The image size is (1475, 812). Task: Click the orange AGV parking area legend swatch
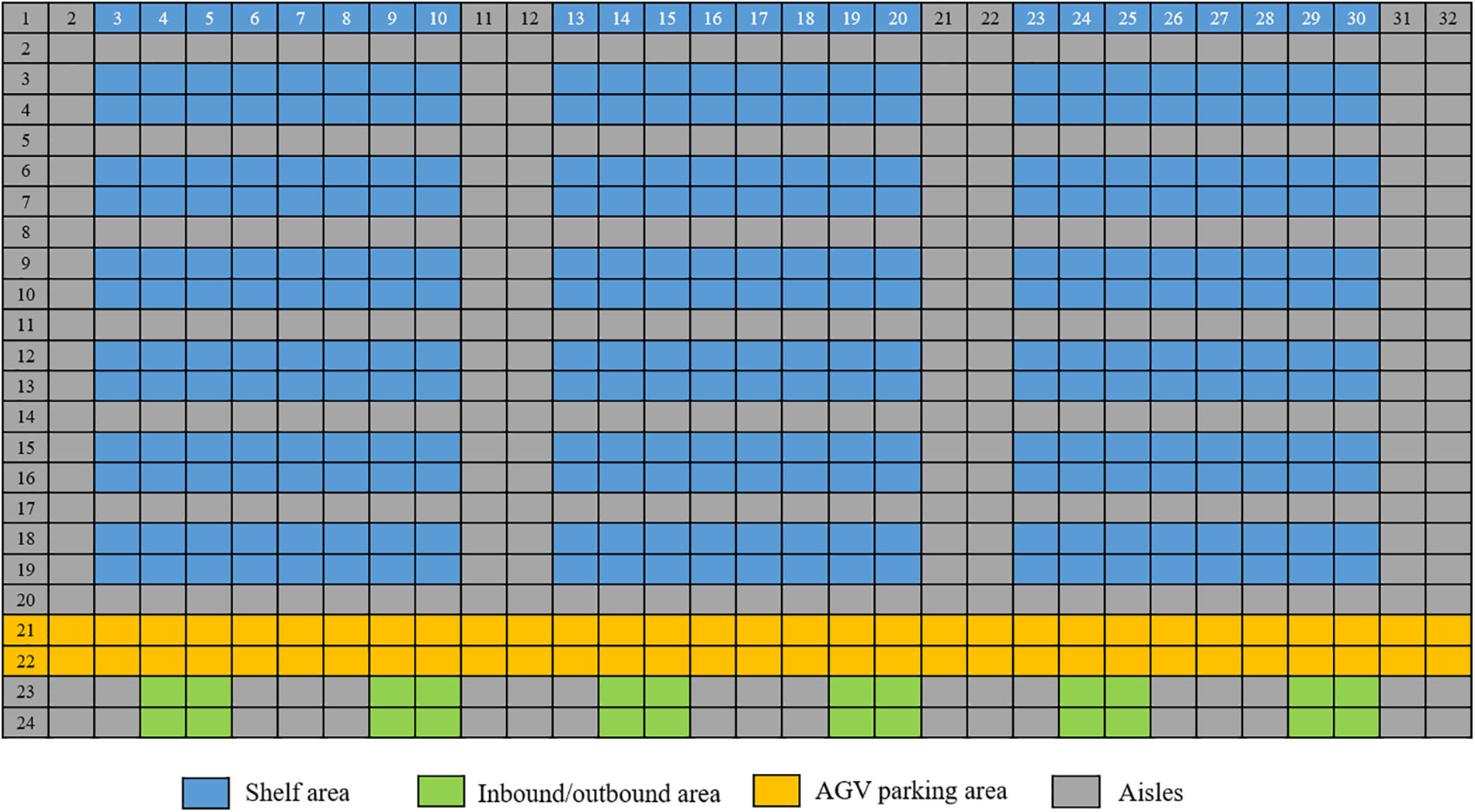[776, 791]
